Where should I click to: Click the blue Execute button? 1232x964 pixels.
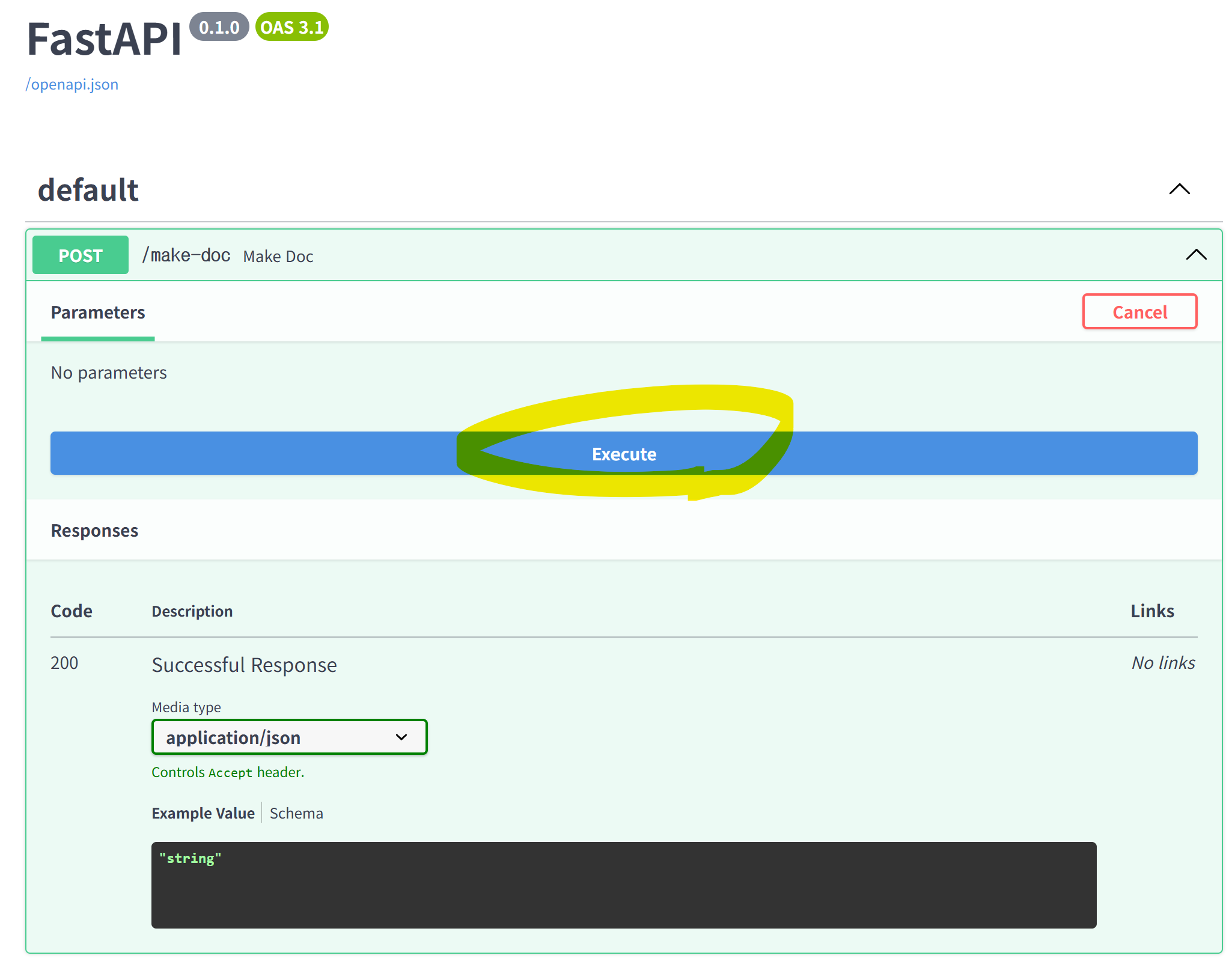(x=624, y=454)
